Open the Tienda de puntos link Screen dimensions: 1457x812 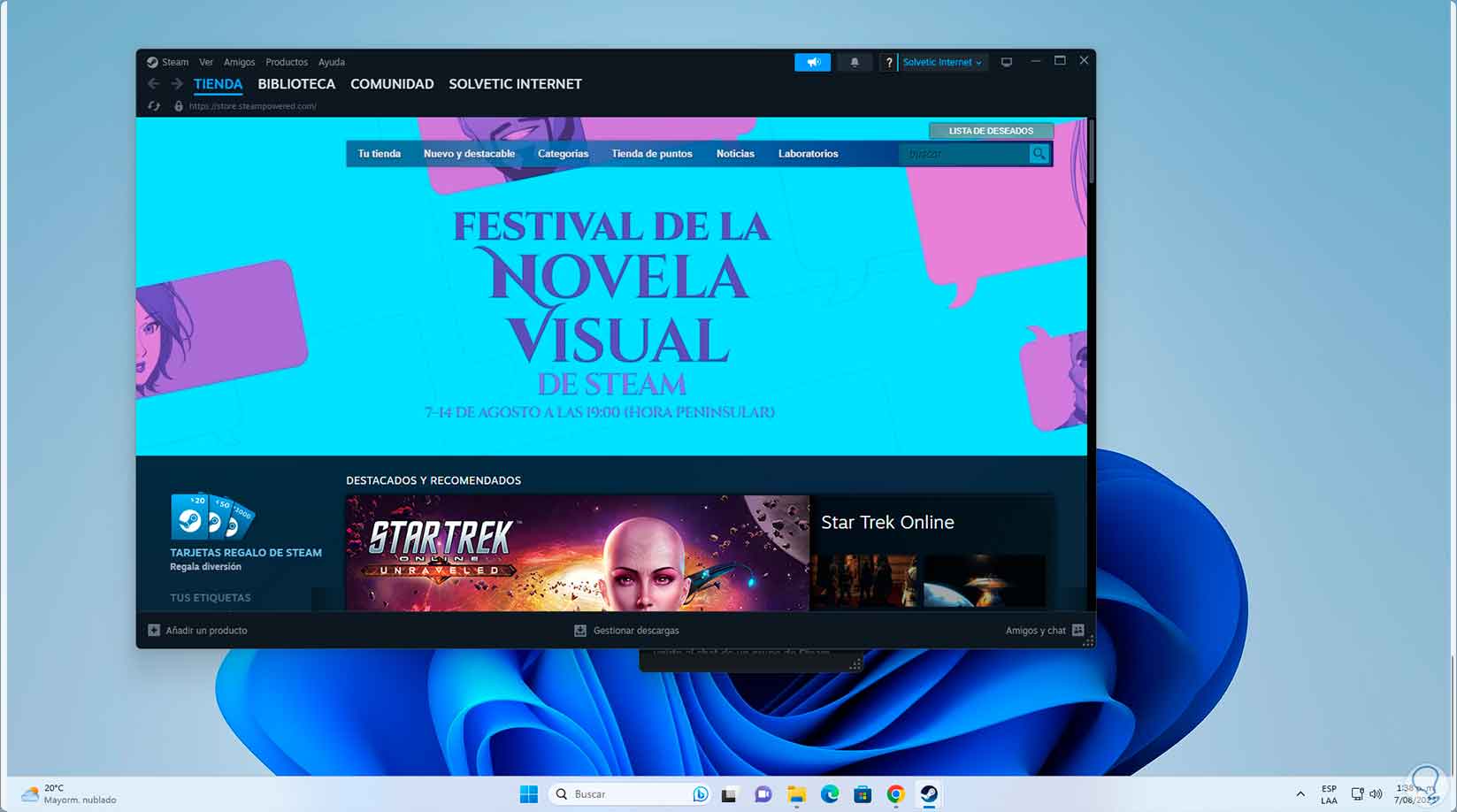[652, 154]
